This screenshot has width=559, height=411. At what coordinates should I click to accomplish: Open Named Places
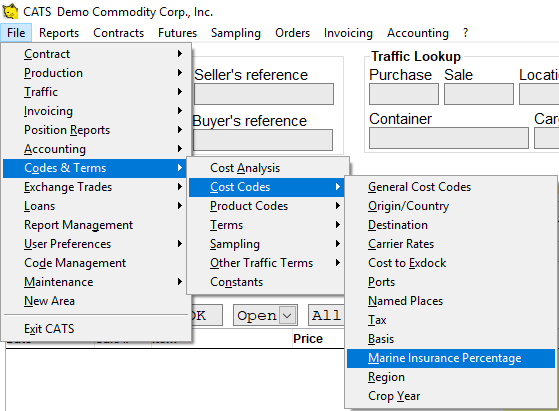pyautogui.click(x=451, y=301)
